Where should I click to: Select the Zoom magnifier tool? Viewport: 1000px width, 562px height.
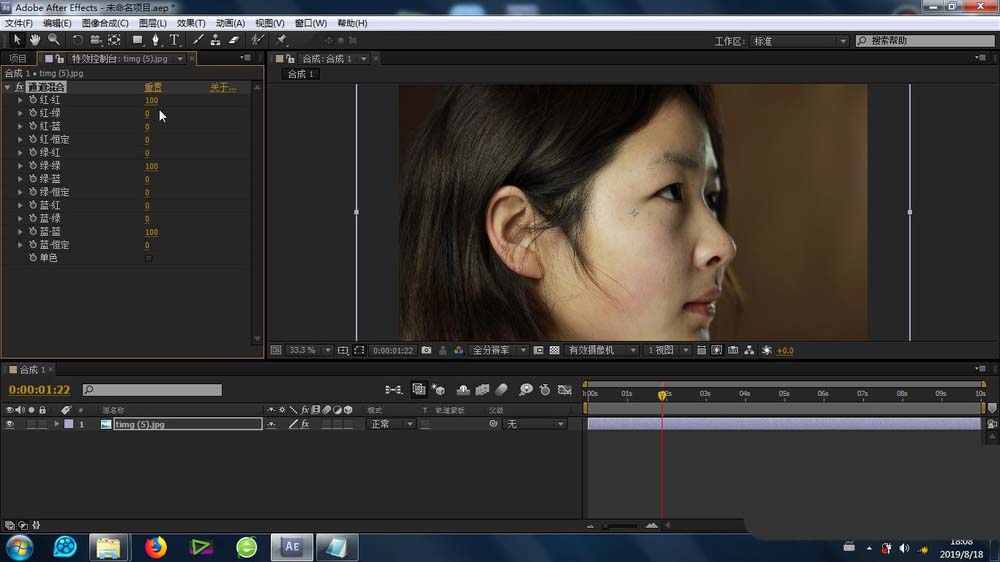point(54,40)
